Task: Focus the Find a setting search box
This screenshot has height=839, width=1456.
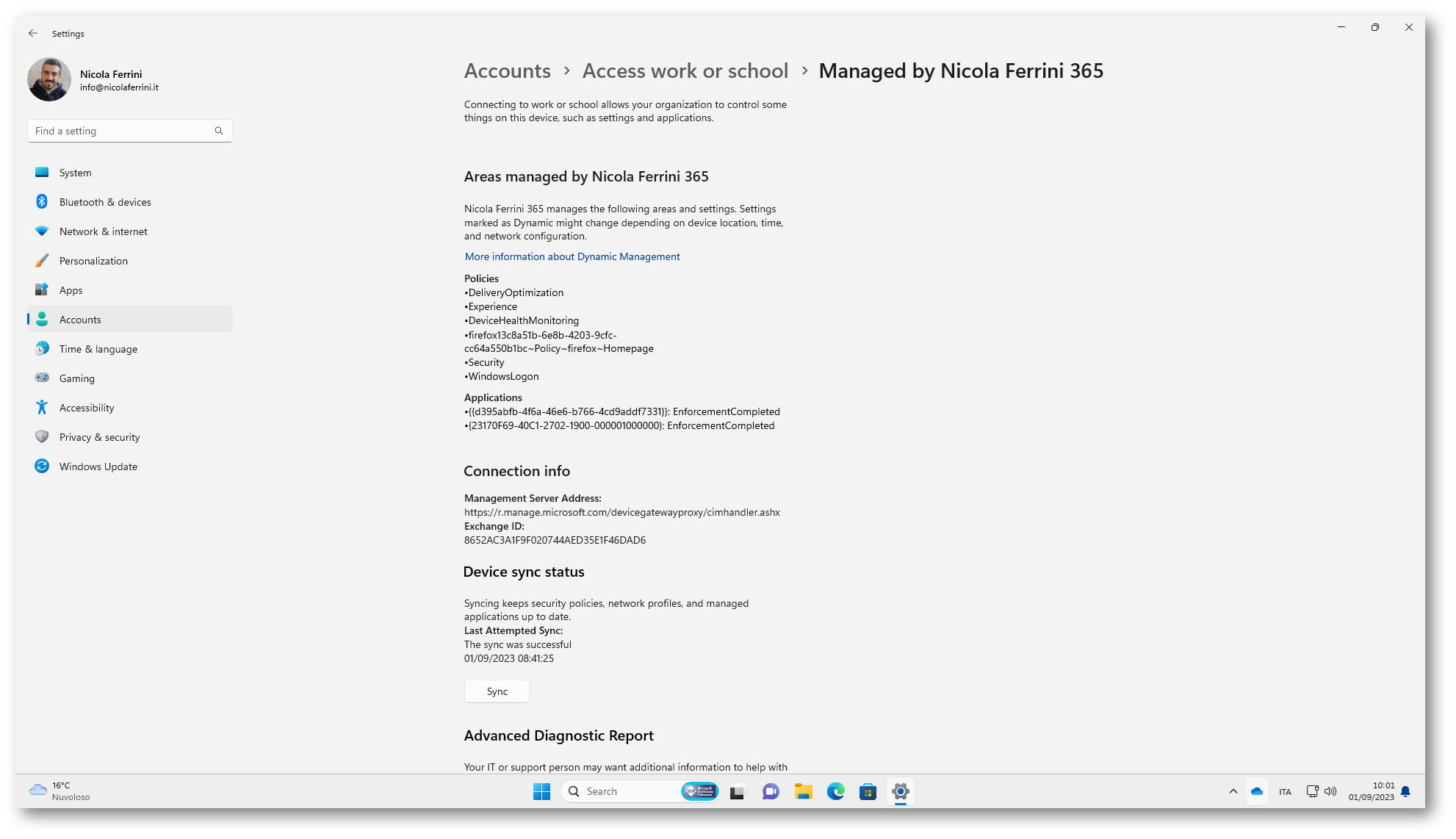Action: tap(130, 131)
